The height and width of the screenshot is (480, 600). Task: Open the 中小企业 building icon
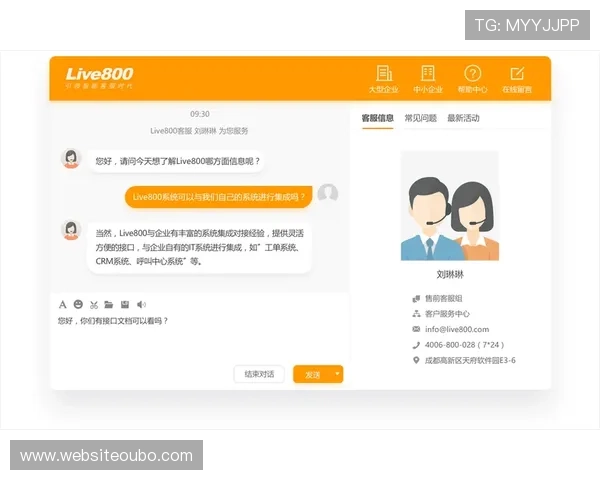[428, 73]
